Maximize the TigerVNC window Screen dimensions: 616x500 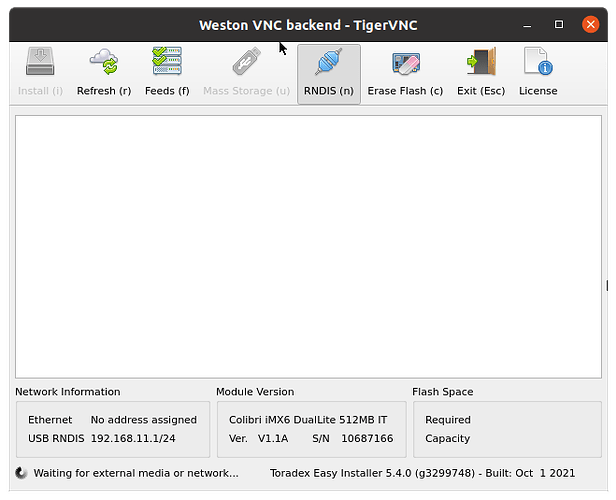[x=559, y=25]
